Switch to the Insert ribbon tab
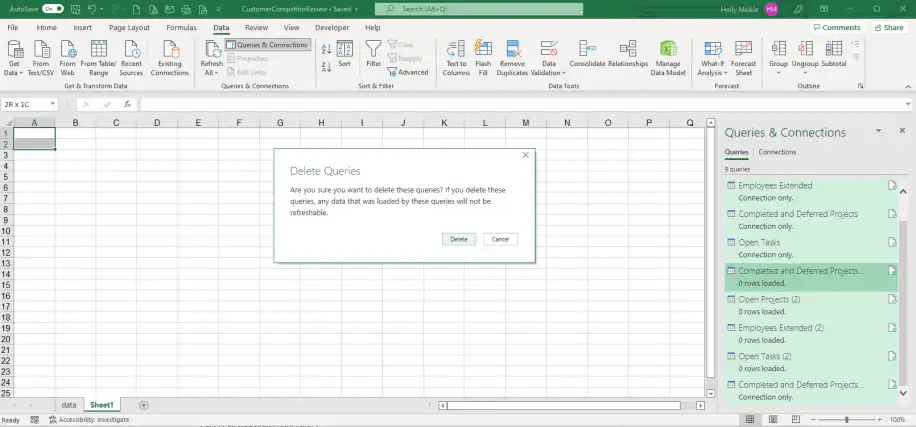The width and height of the screenshot is (916, 427). (82, 27)
